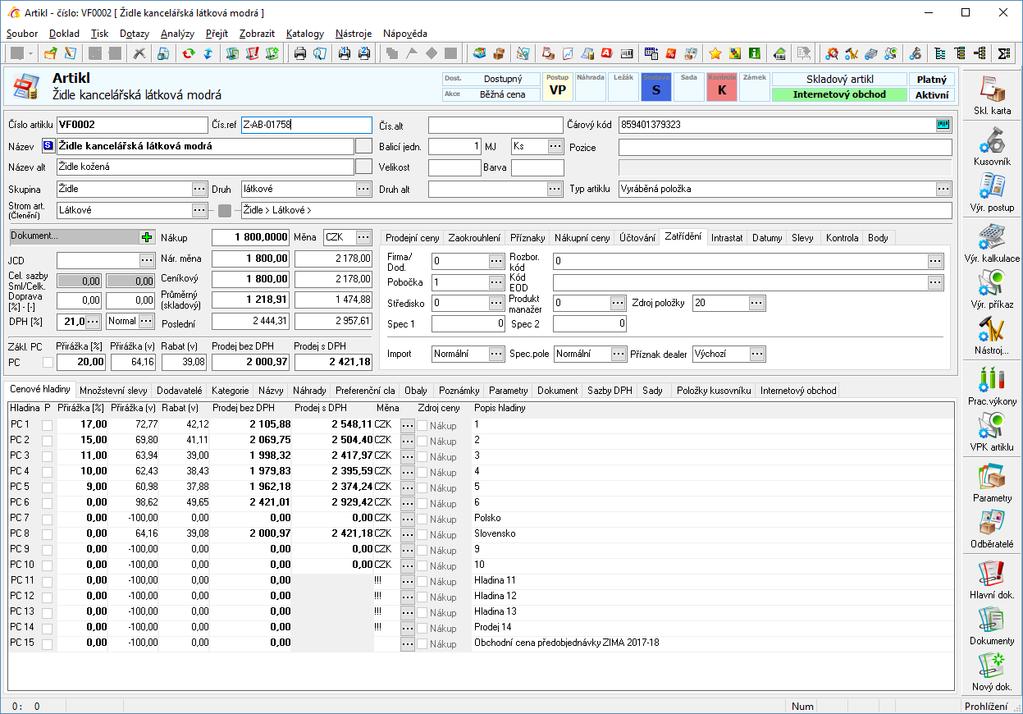Toggle Nákup price source checkbox for PC 2
1023x714 pixels.
423,441
